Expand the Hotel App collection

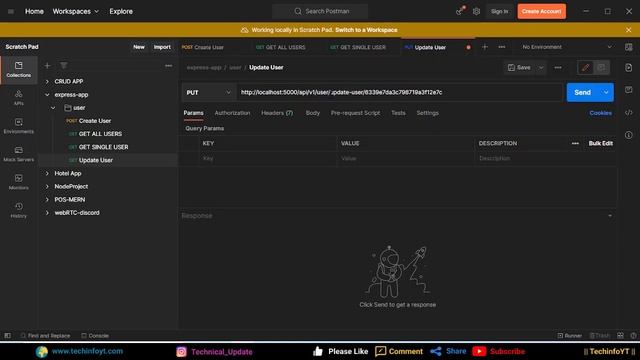pos(47,173)
